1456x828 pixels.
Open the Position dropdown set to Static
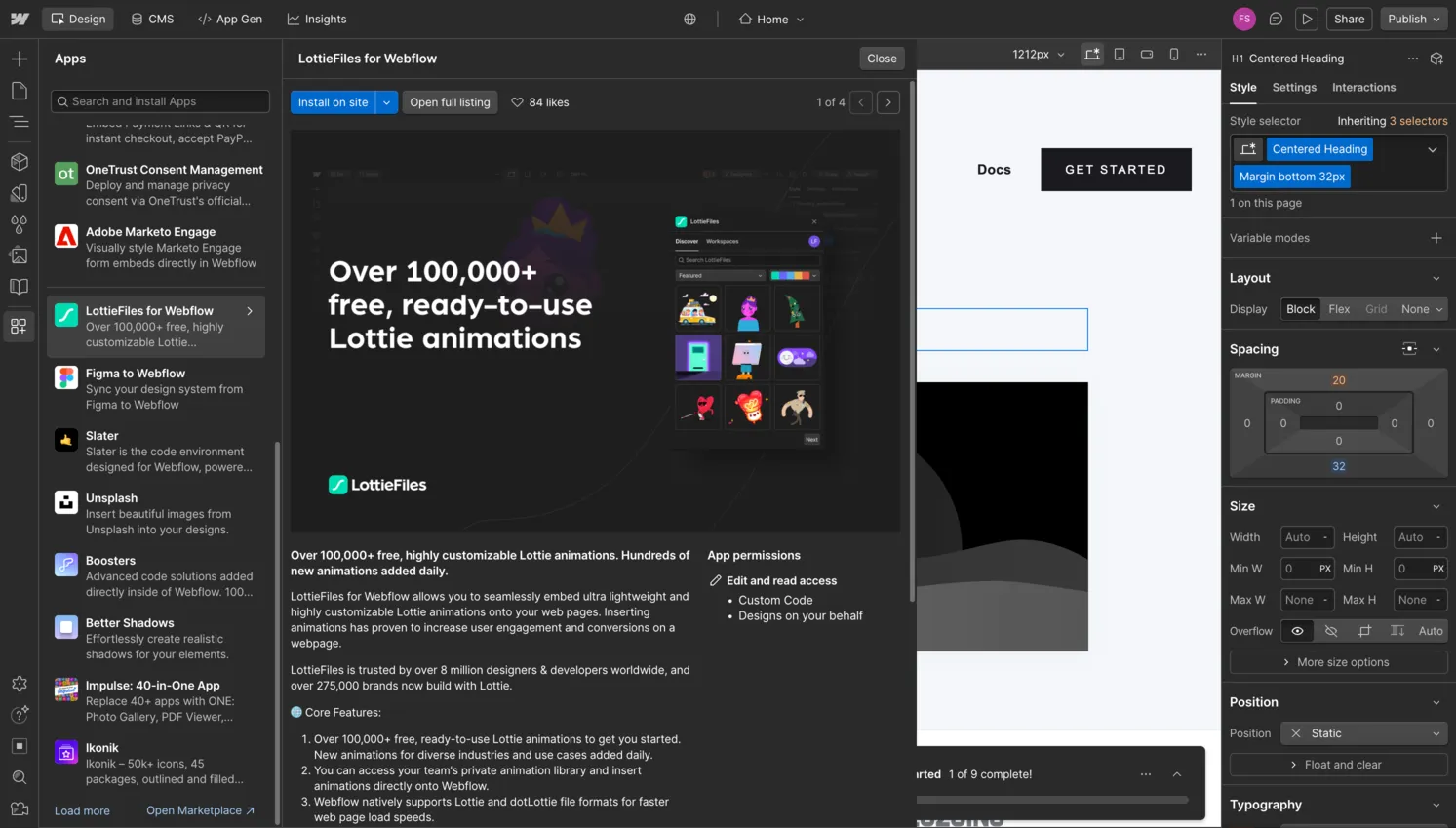point(1363,732)
